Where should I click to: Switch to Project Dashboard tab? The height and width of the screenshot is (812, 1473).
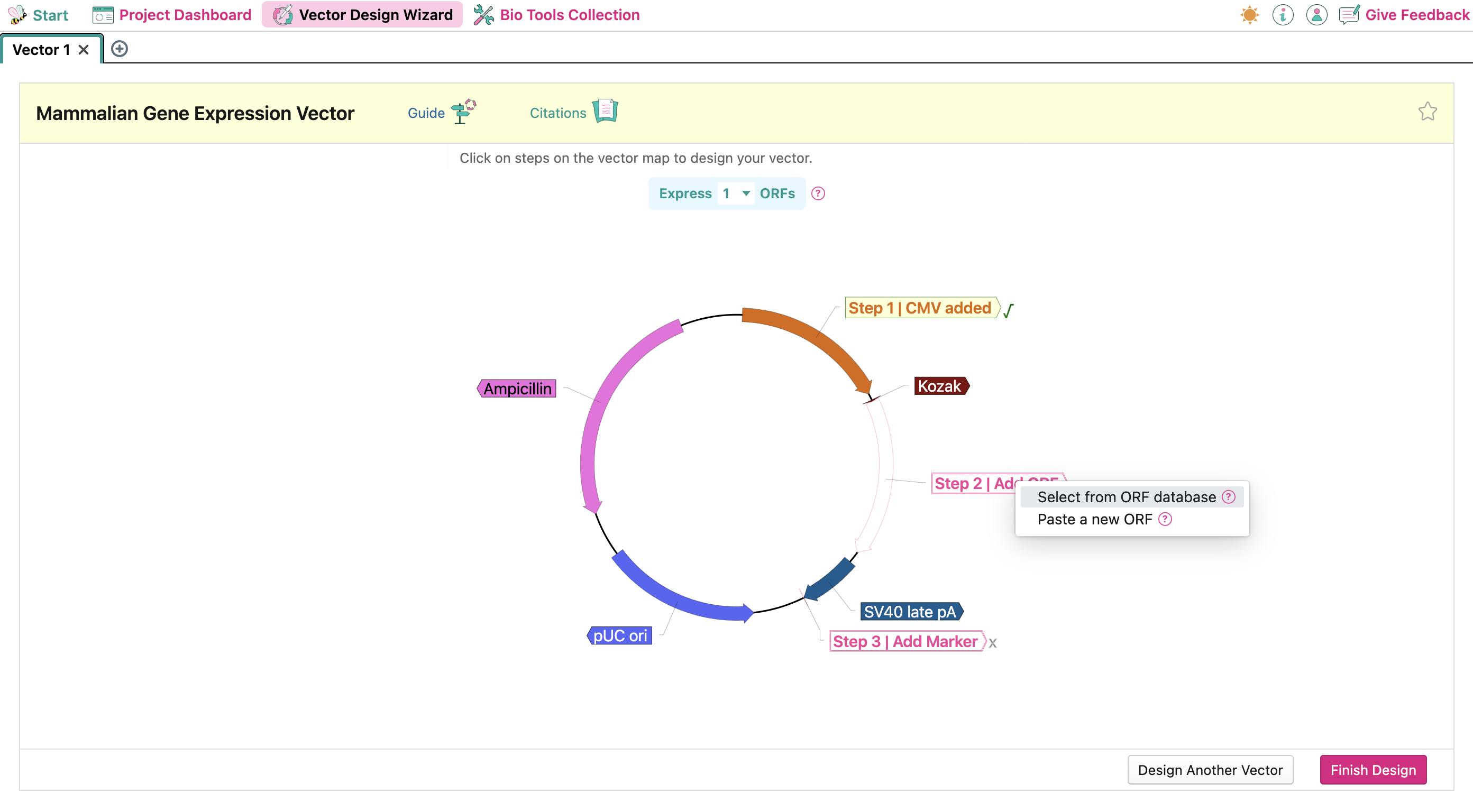(x=172, y=15)
